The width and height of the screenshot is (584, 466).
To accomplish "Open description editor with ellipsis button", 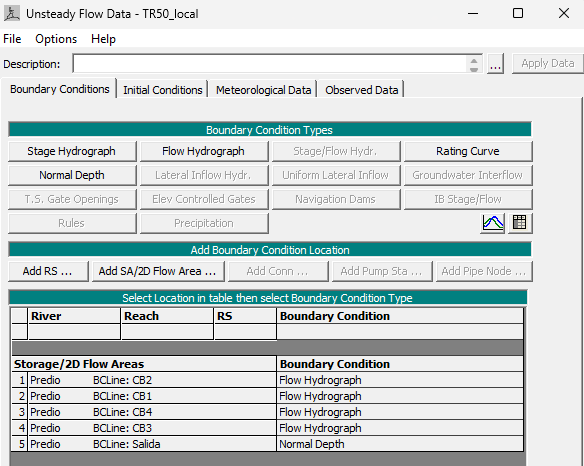I will (x=495, y=64).
